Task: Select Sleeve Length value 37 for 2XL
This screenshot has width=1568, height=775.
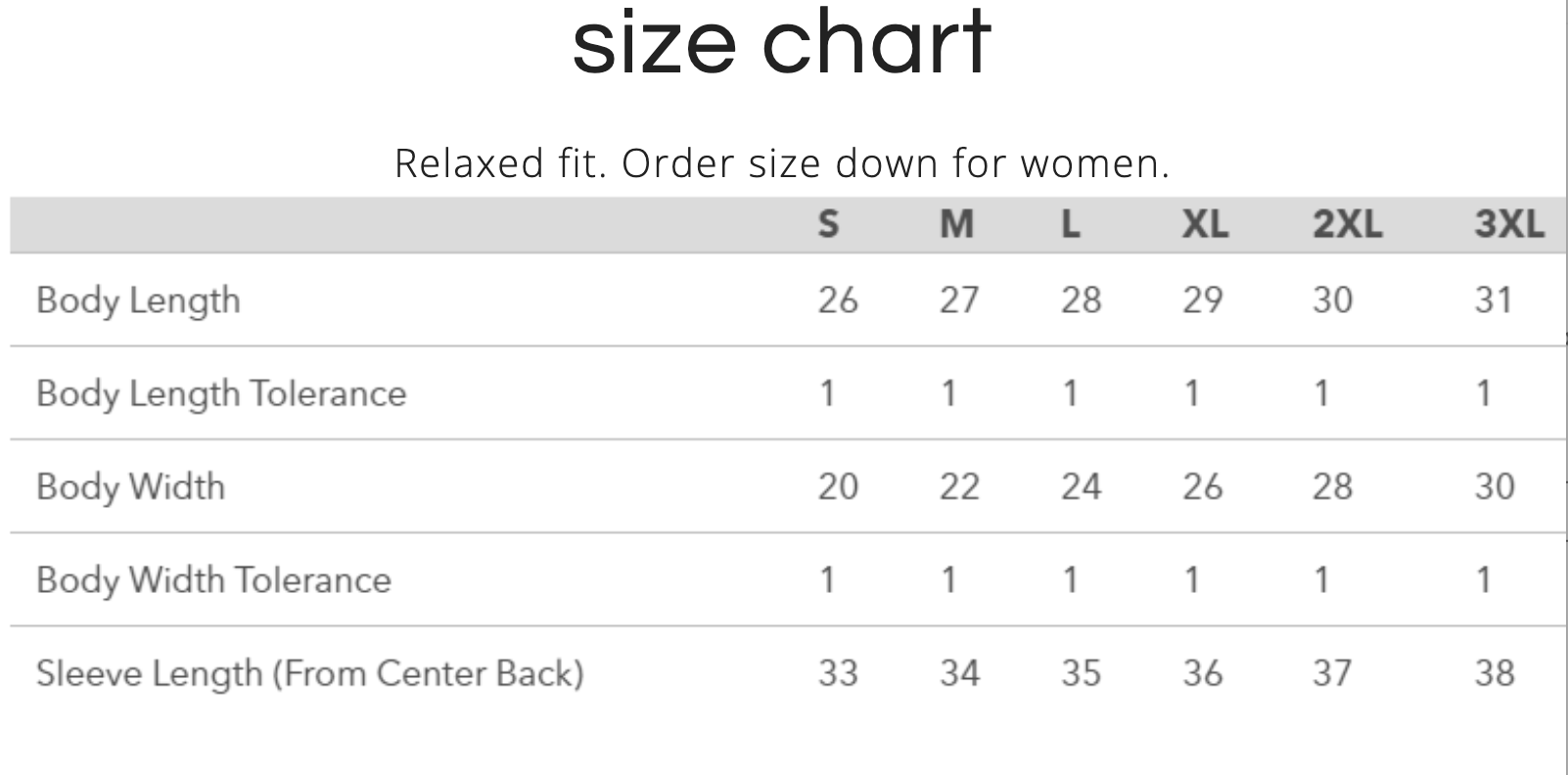Action: point(1332,673)
